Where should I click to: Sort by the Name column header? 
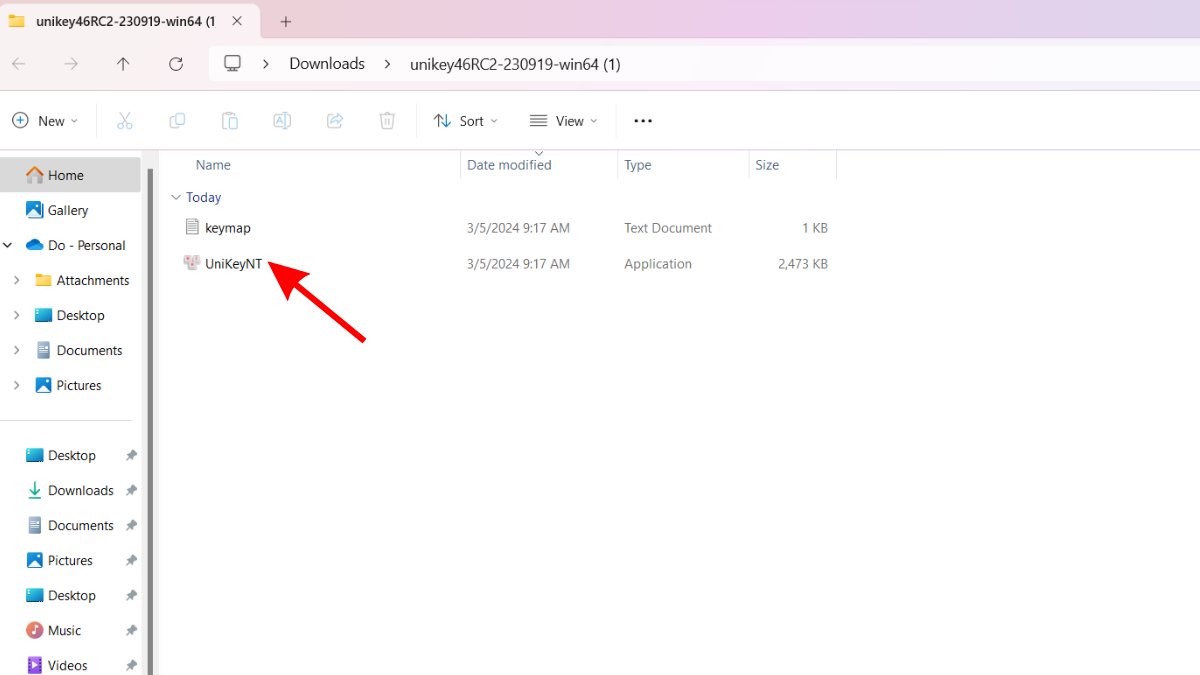[x=213, y=165]
